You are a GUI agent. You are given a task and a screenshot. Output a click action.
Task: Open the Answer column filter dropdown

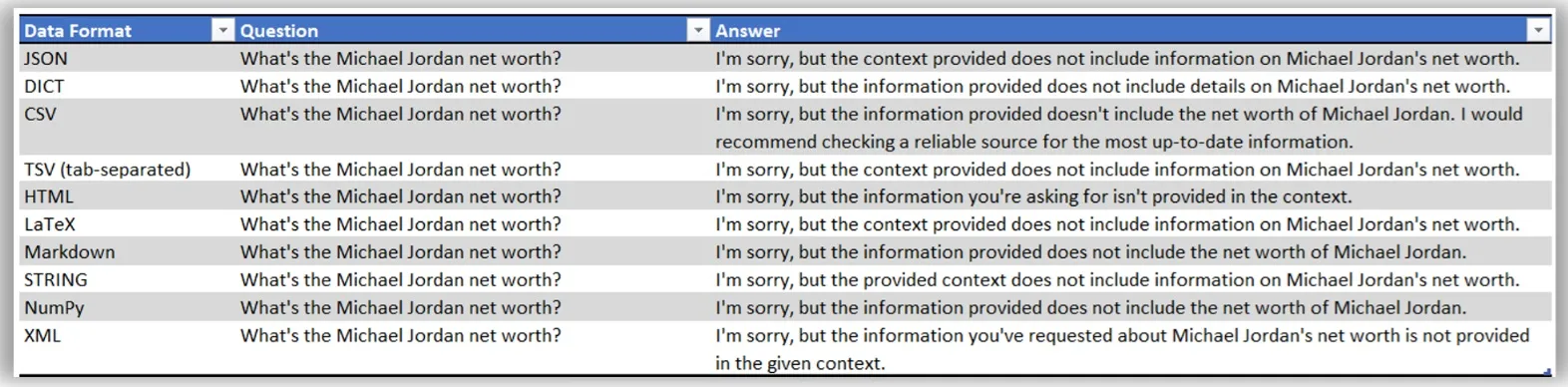coord(1538,31)
